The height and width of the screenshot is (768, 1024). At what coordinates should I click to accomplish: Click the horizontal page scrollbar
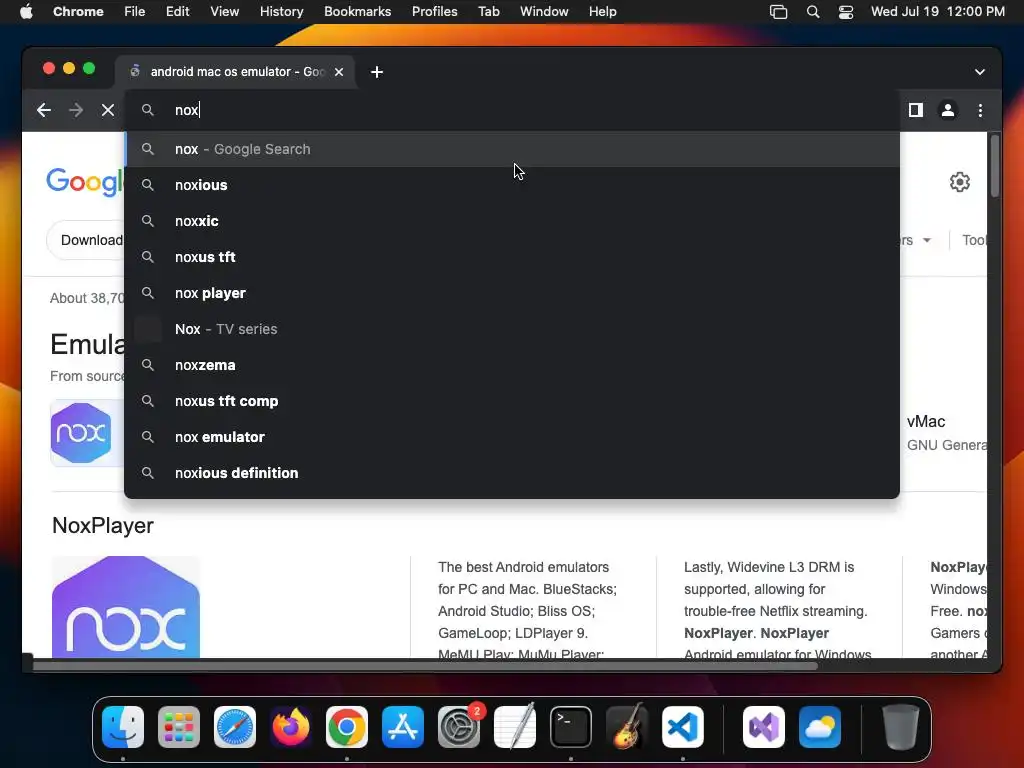[425, 665]
